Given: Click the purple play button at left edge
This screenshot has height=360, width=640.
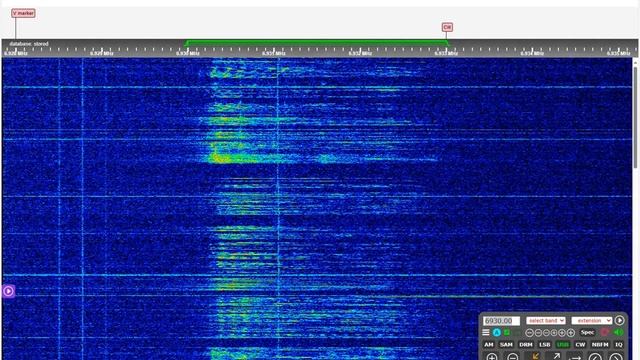Looking at the screenshot, I should coord(8,291).
